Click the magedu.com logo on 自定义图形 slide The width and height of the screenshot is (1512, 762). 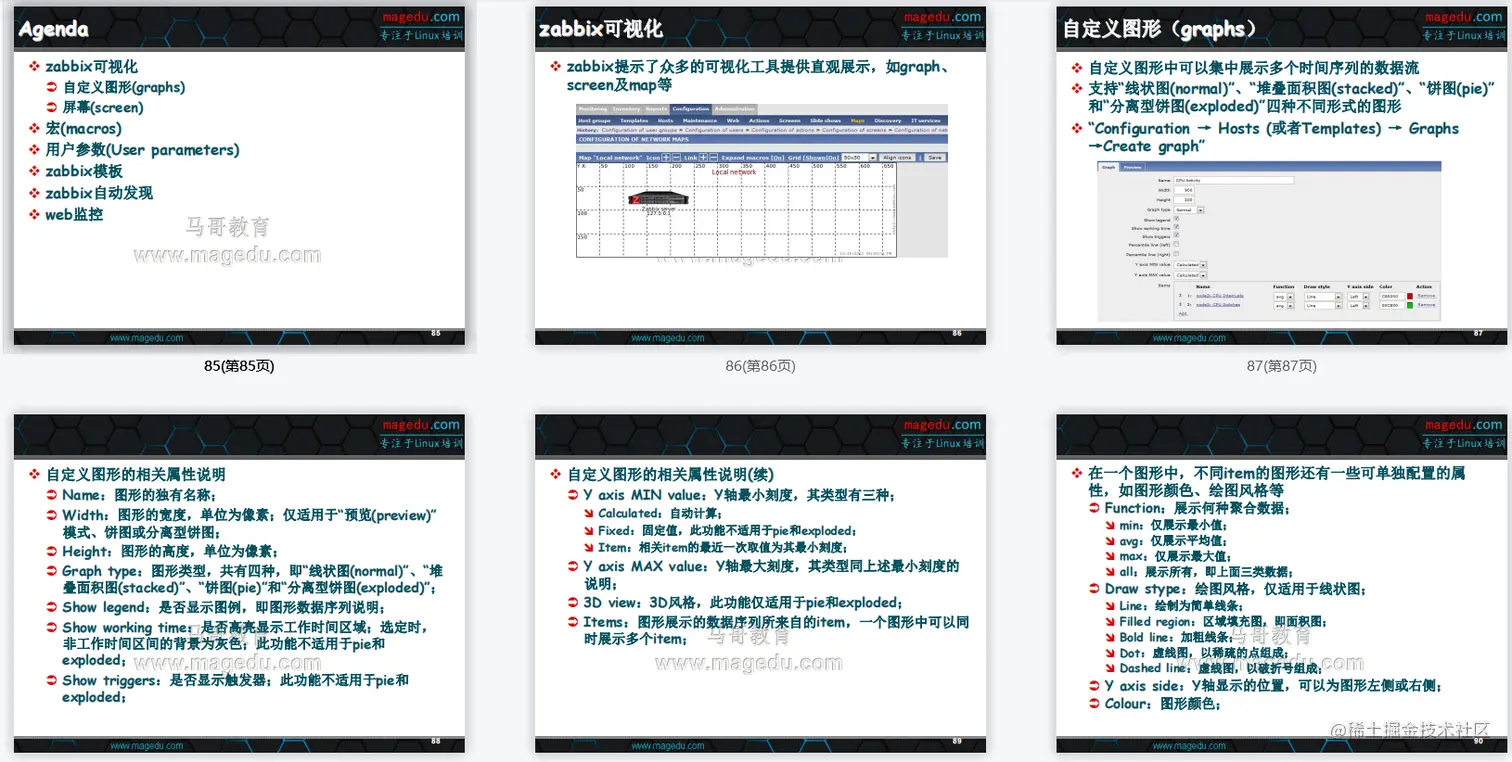[1465, 16]
